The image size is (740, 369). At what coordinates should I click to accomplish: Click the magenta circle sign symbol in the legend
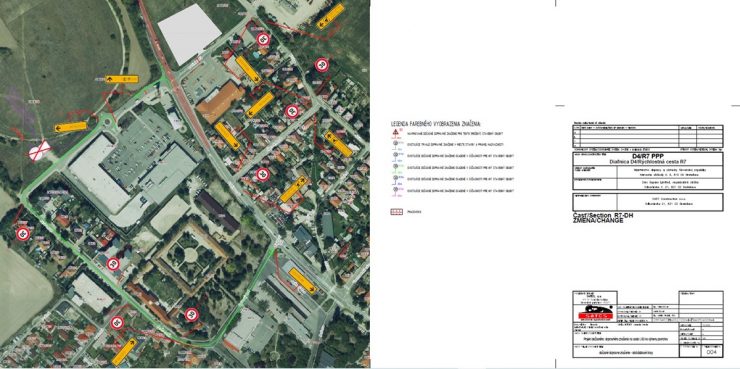(x=396, y=190)
